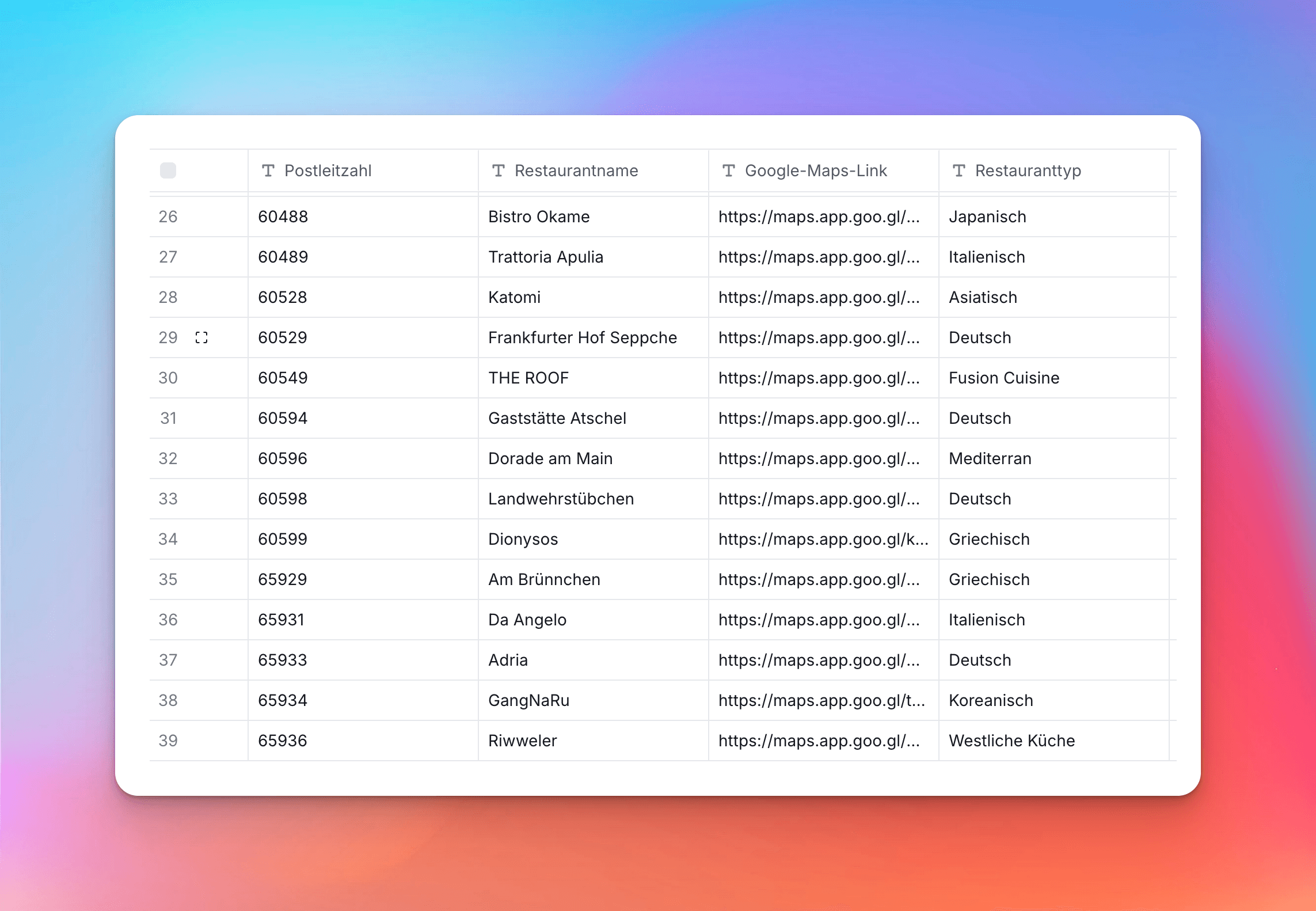Select the 'Westliche Küche' type cell

click(1054, 741)
